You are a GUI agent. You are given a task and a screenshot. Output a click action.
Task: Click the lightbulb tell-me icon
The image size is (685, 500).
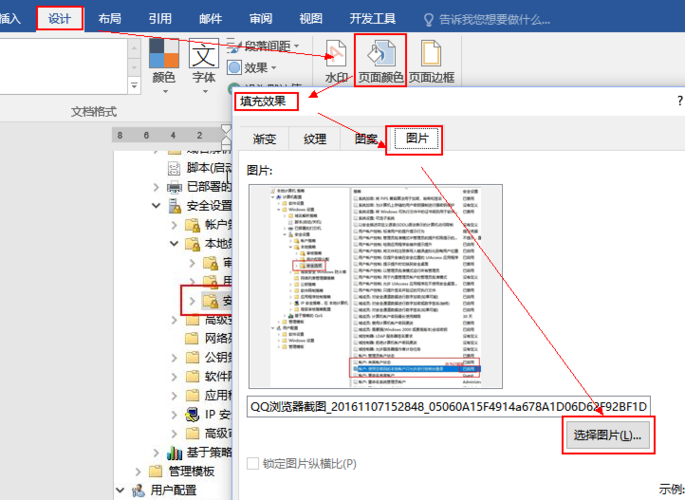click(x=429, y=20)
